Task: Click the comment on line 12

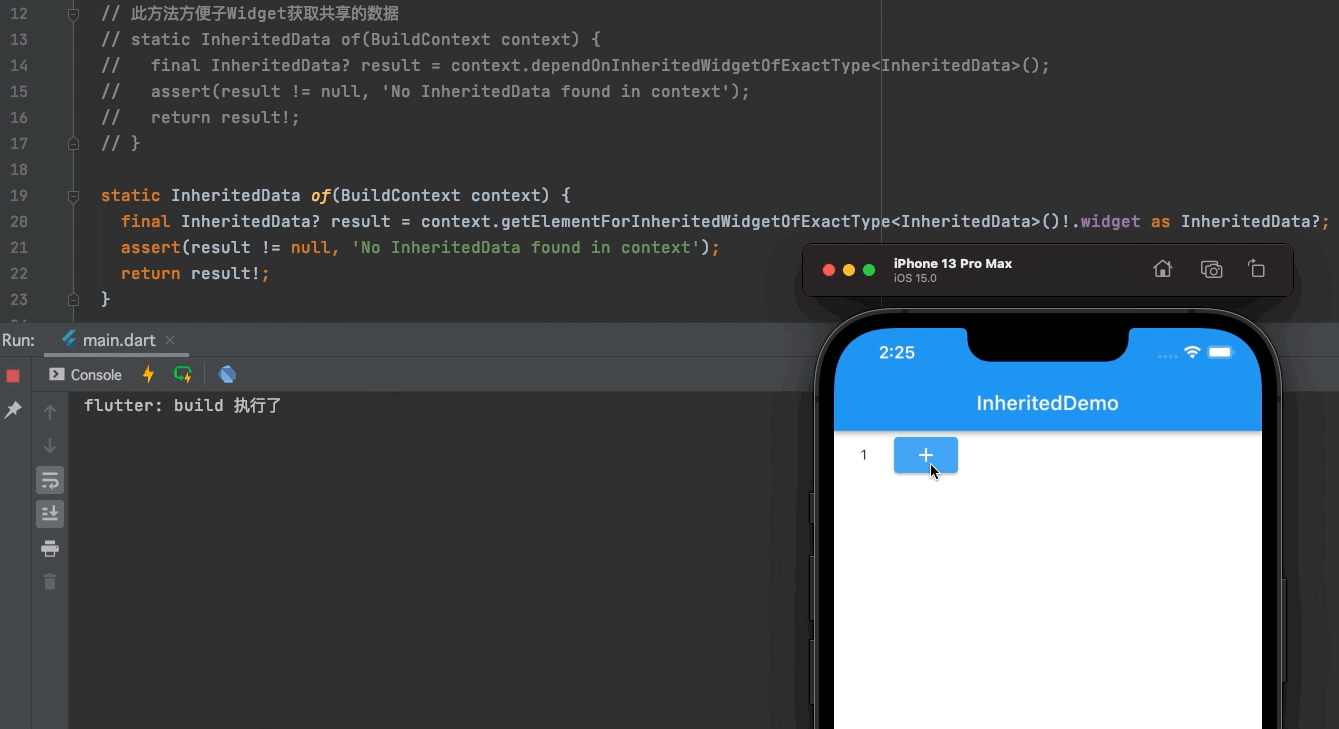Action: [x=250, y=14]
